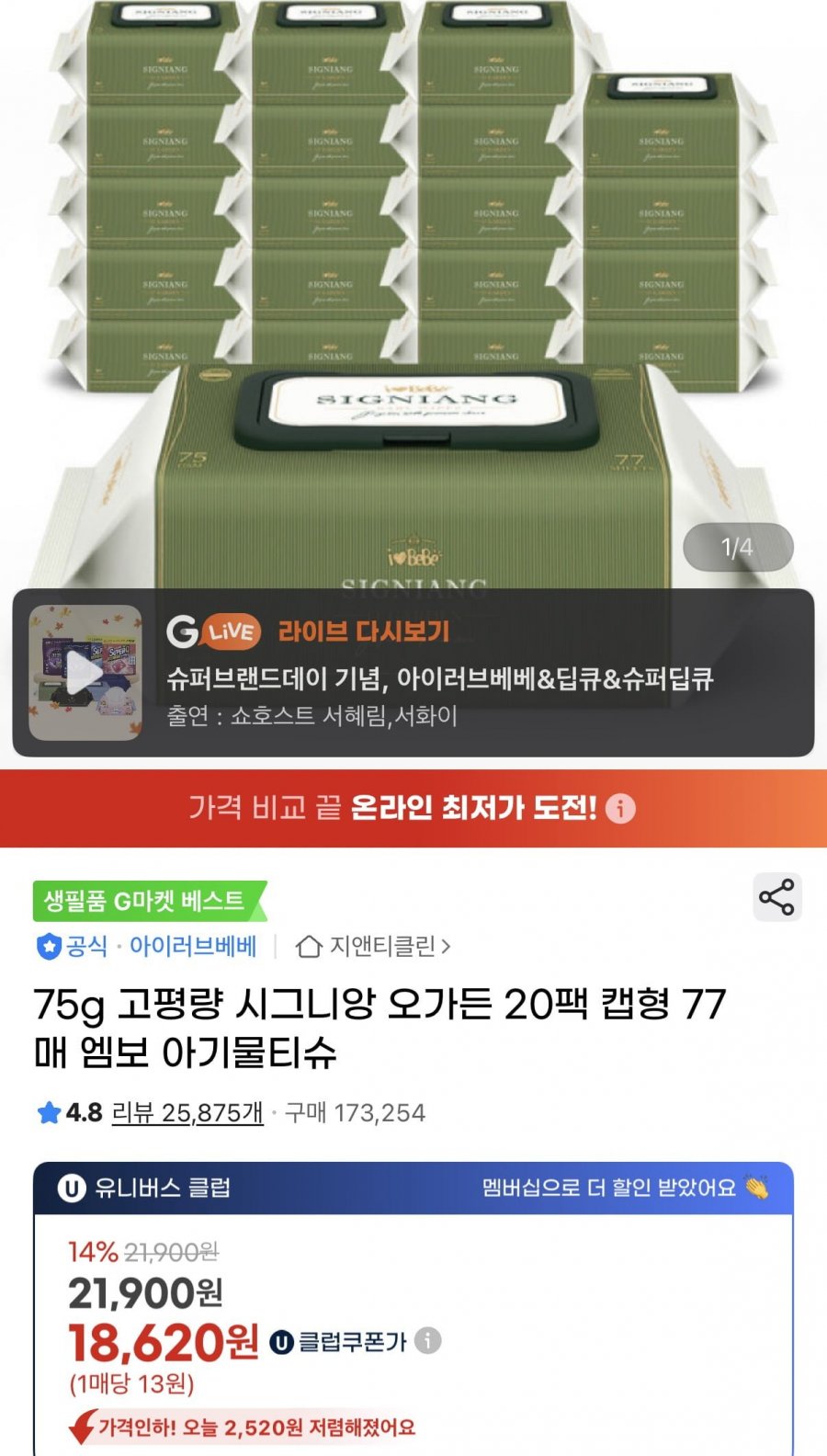The width and height of the screenshot is (827, 1456).
Task: Open 리뷰 25,875개 reviews link
Action: coord(187,1113)
